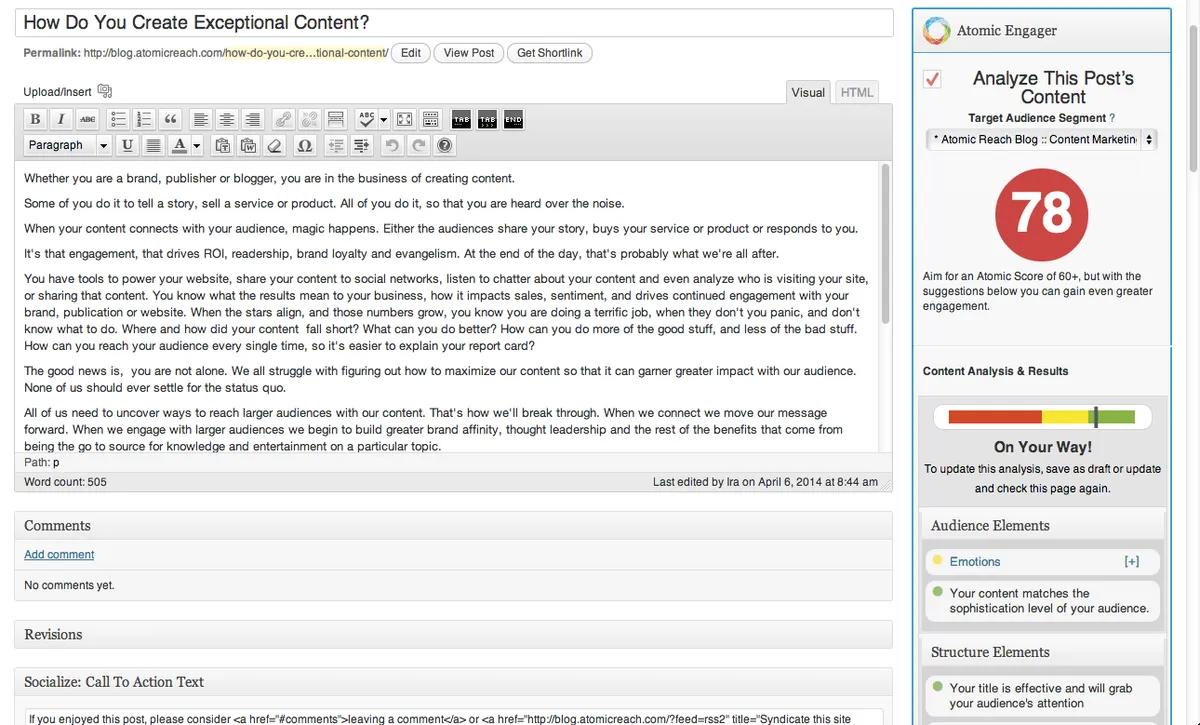Expand the Revisions panel header
Screen dimensions: 1200x725
[453, 634]
